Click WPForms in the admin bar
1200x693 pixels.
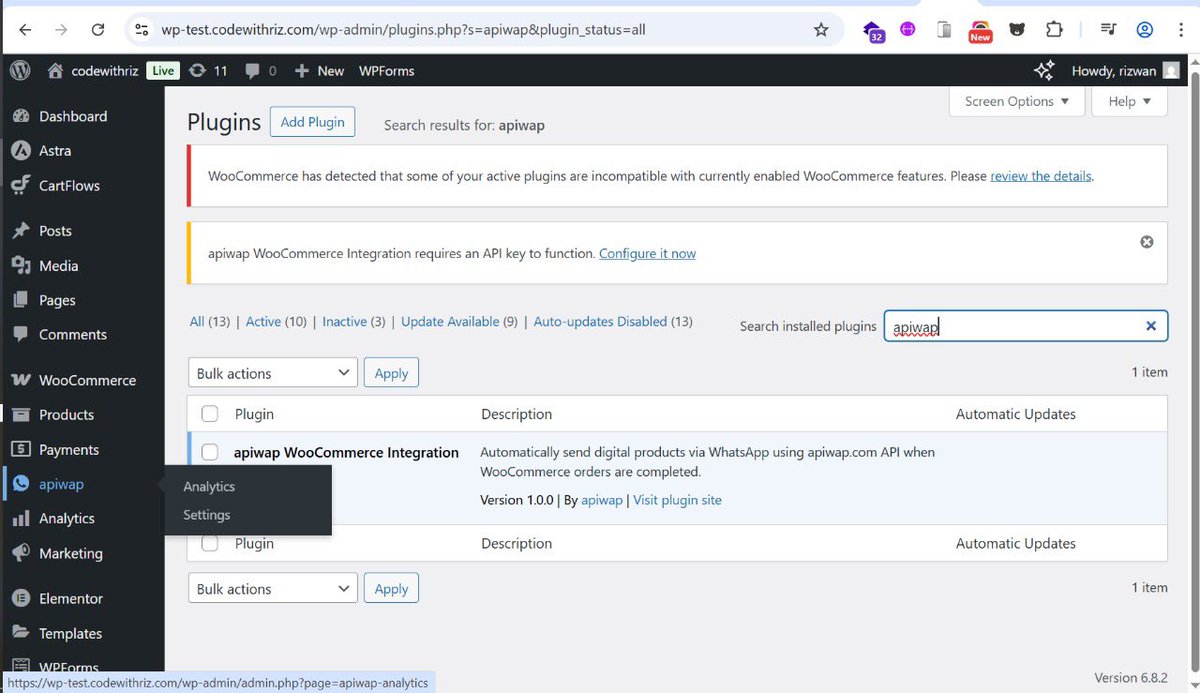[x=387, y=71]
